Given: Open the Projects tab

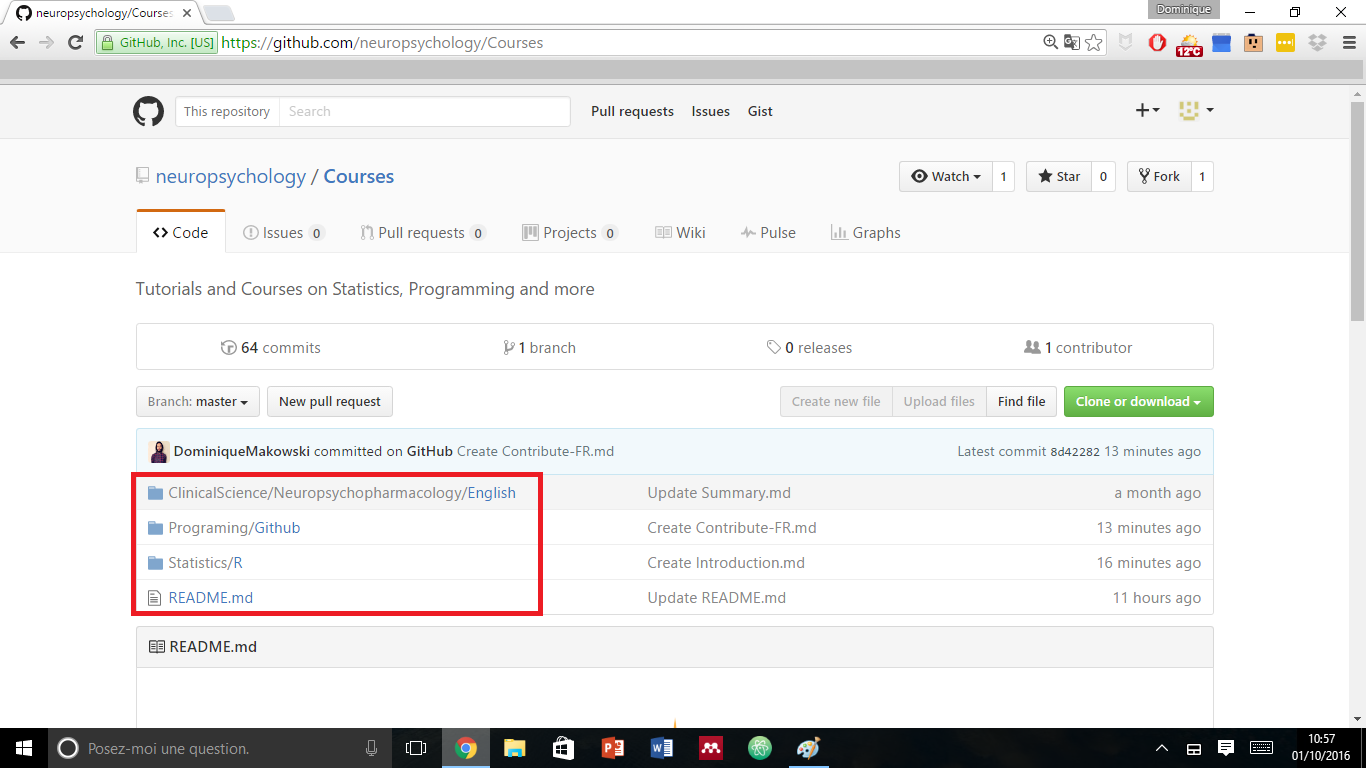Looking at the screenshot, I should 570,233.
